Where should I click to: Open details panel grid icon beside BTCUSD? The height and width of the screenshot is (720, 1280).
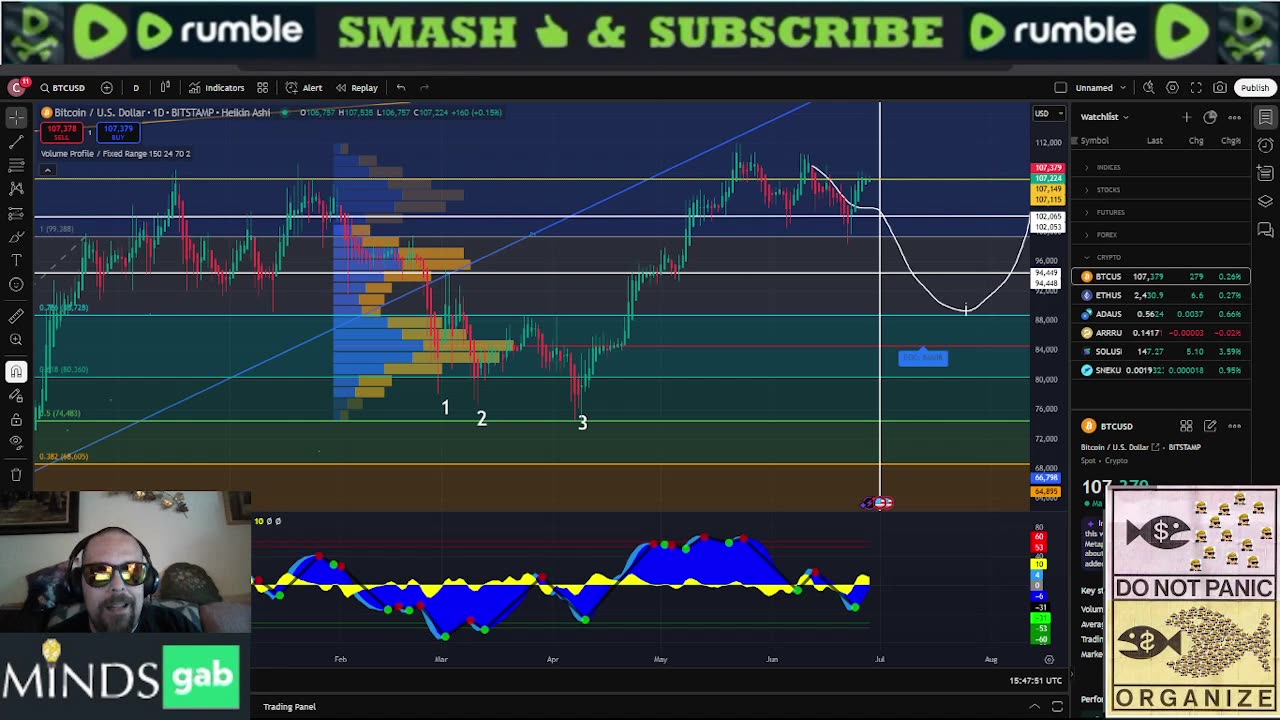click(1186, 426)
